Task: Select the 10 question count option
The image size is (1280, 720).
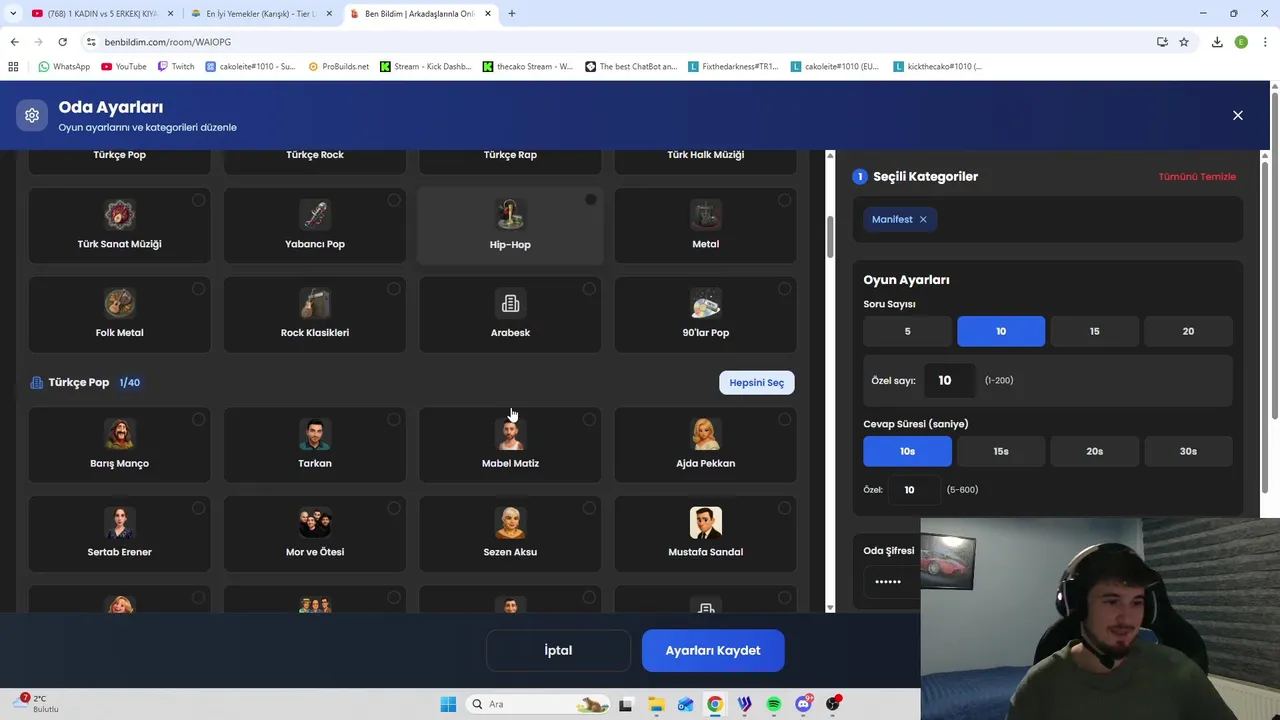Action: 1001,331
